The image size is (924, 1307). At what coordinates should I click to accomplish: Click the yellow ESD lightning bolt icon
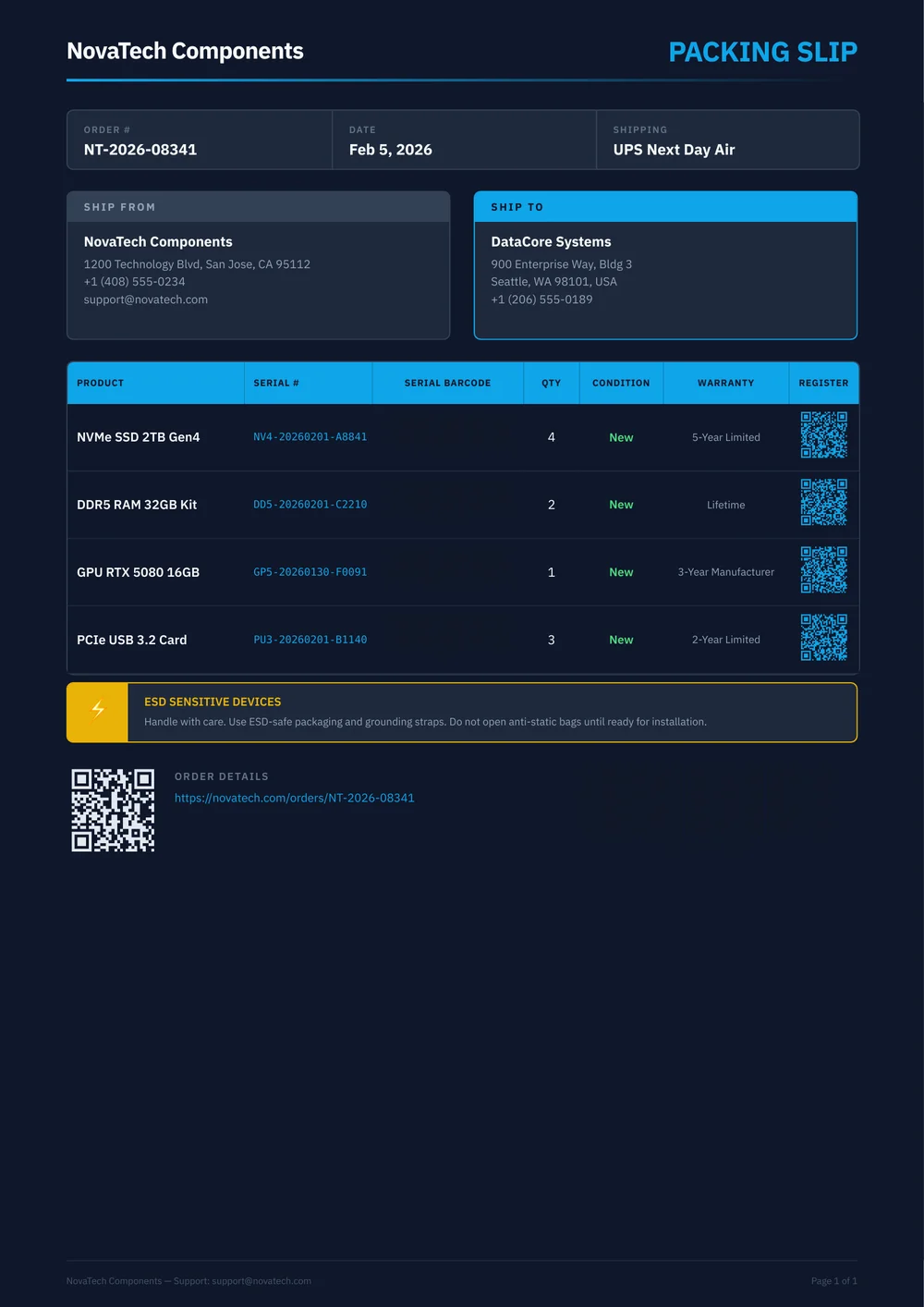[x=98, y=710]
